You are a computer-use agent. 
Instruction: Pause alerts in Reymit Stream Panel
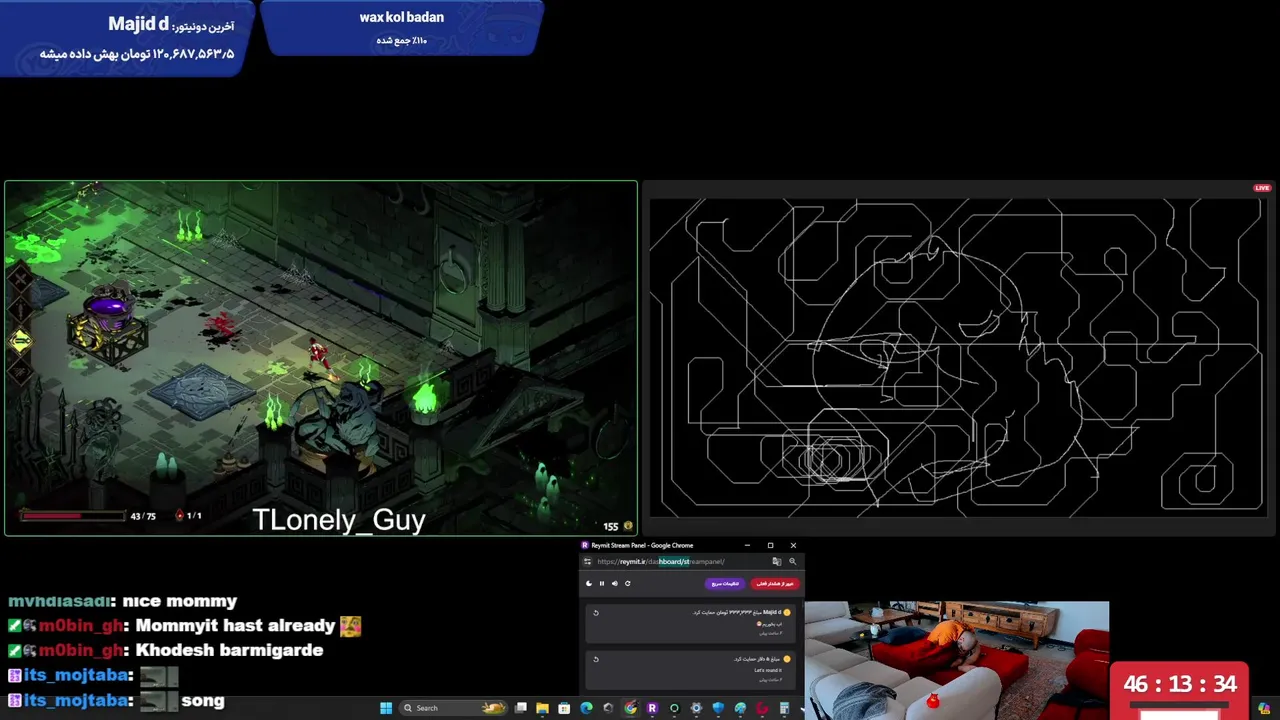pyautogui.click(x=602, y=583)
